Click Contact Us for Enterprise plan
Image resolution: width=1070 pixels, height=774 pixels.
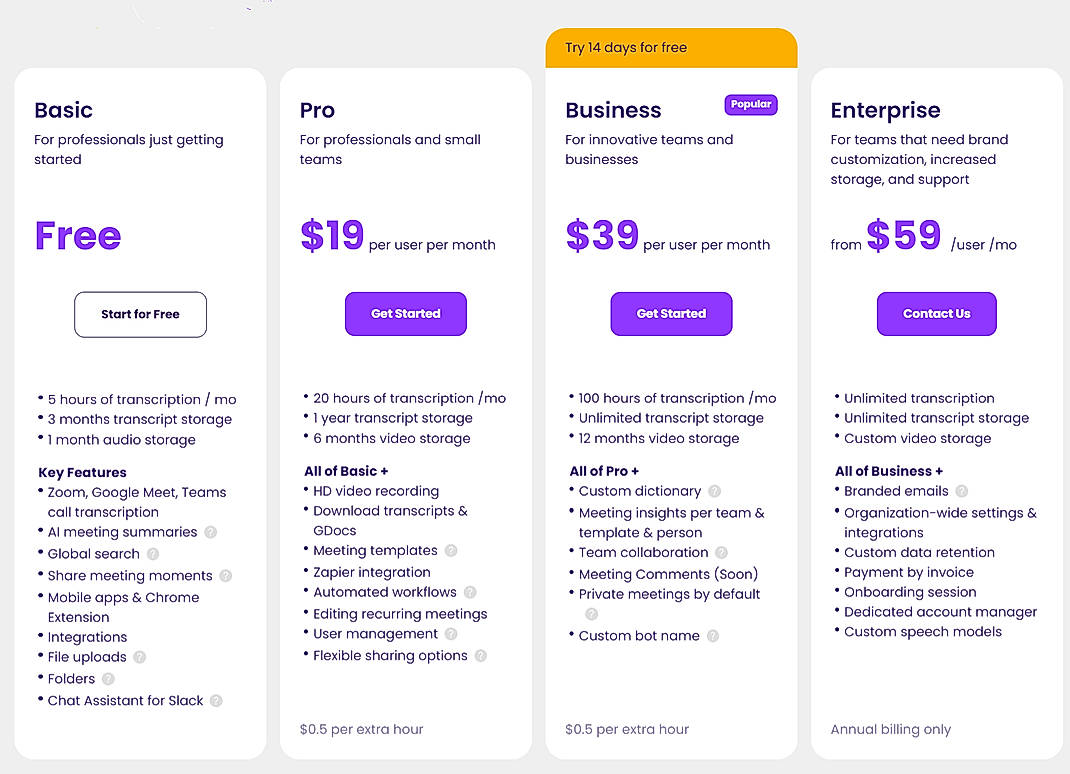pos(936,313)
